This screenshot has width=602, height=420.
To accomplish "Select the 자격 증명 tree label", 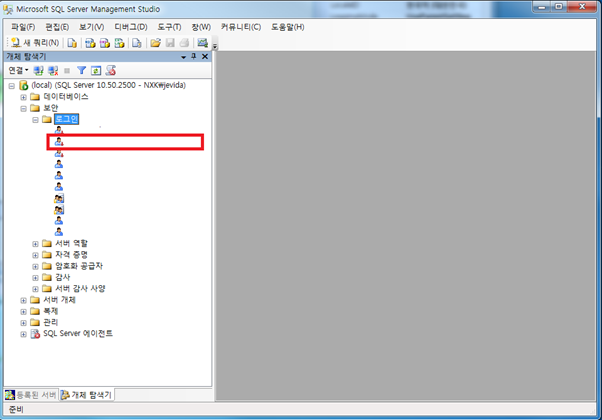I will click(x=71, y=255).
